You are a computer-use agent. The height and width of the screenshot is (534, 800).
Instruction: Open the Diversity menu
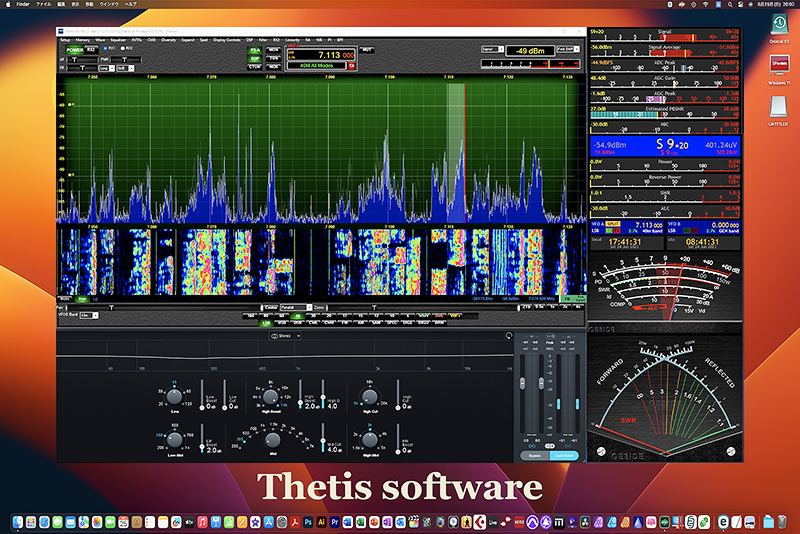point(168,40)
